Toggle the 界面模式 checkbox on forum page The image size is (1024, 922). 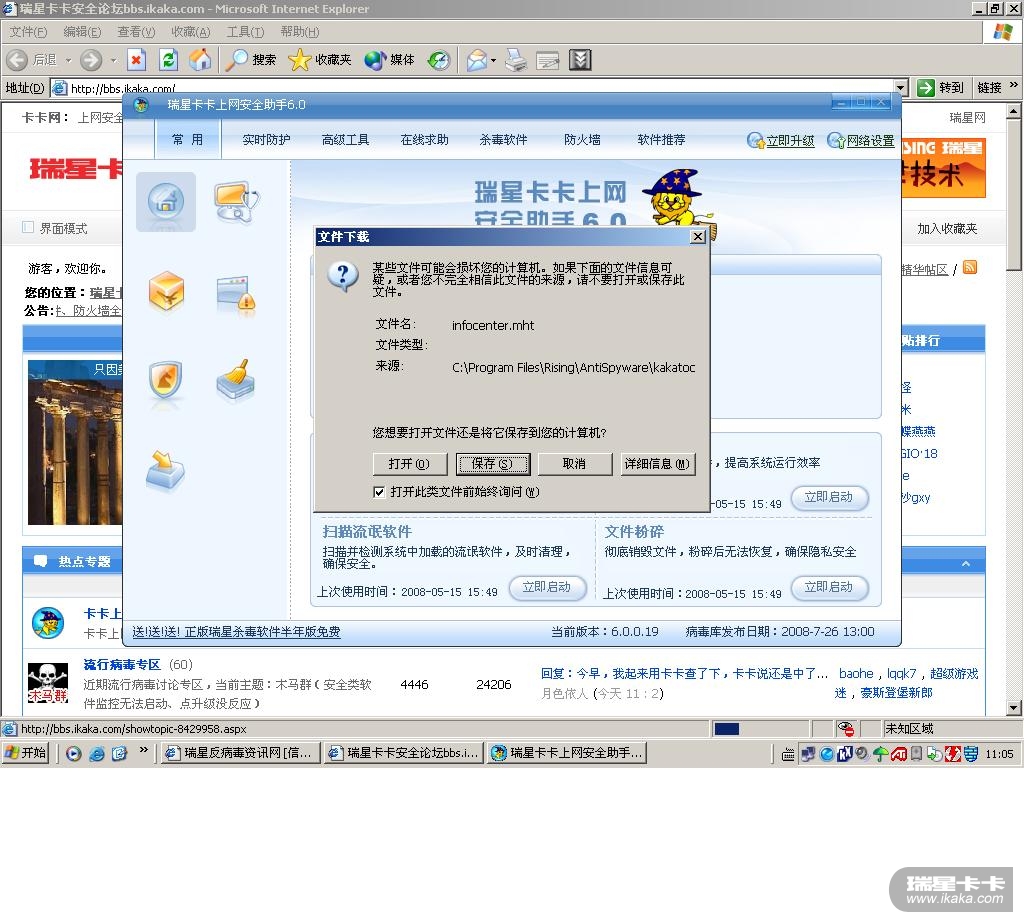pyautogui.click(x=28, y=227)
